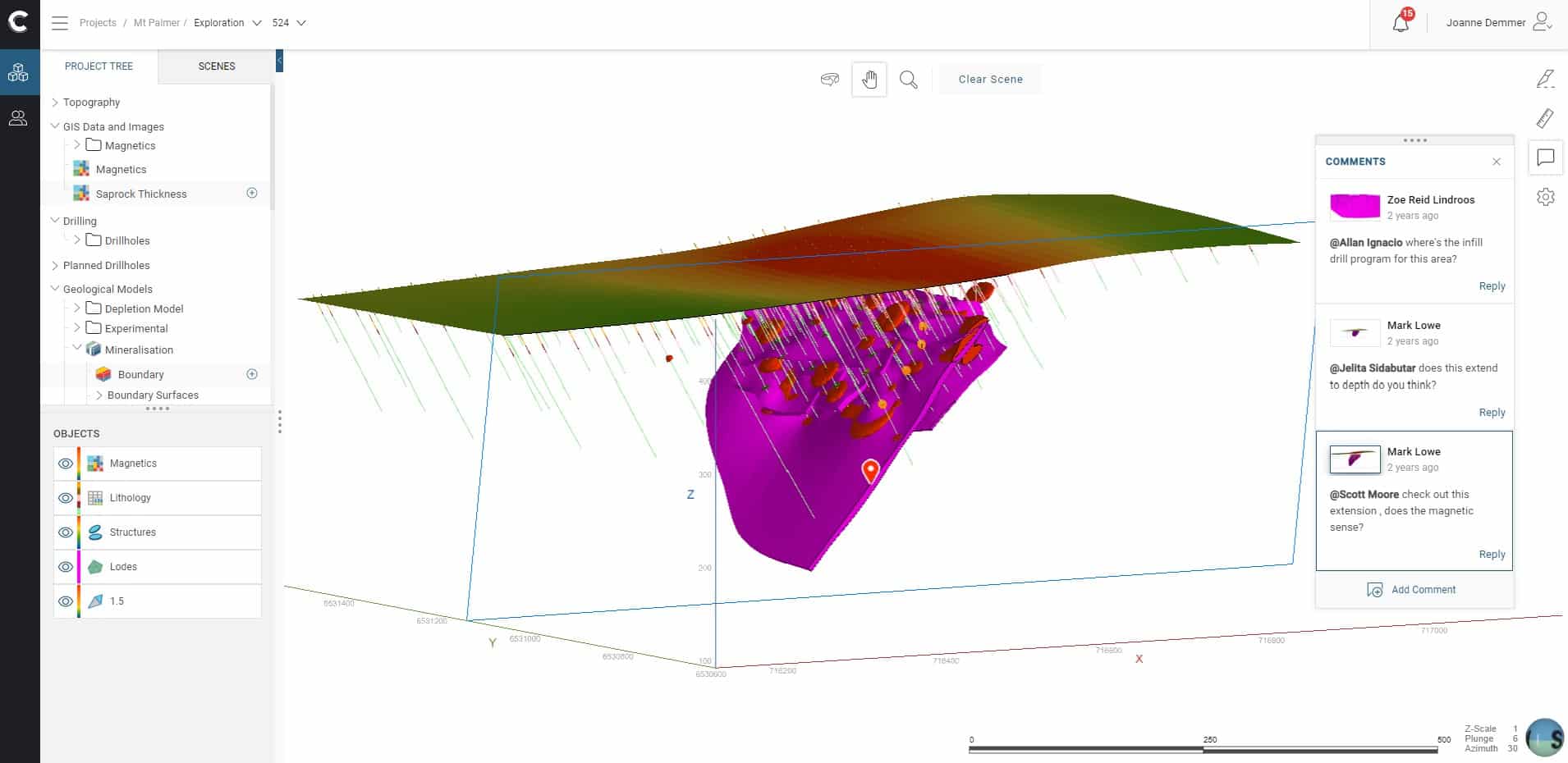Open the users sidebar icon
Screen dimensions: 1568x763
click(x=18, y=118)
